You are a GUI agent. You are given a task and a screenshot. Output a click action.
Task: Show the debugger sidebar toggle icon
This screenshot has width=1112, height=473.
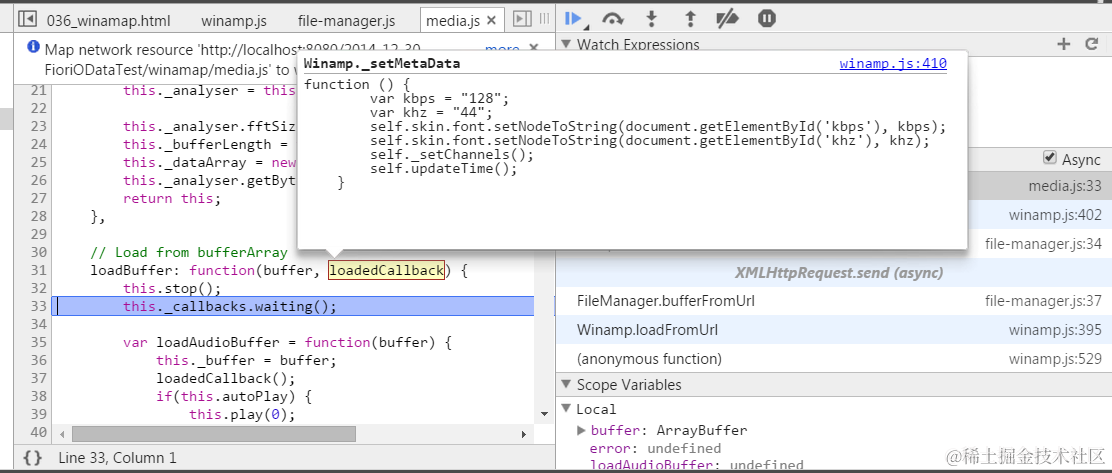click(x=523, y=19)
